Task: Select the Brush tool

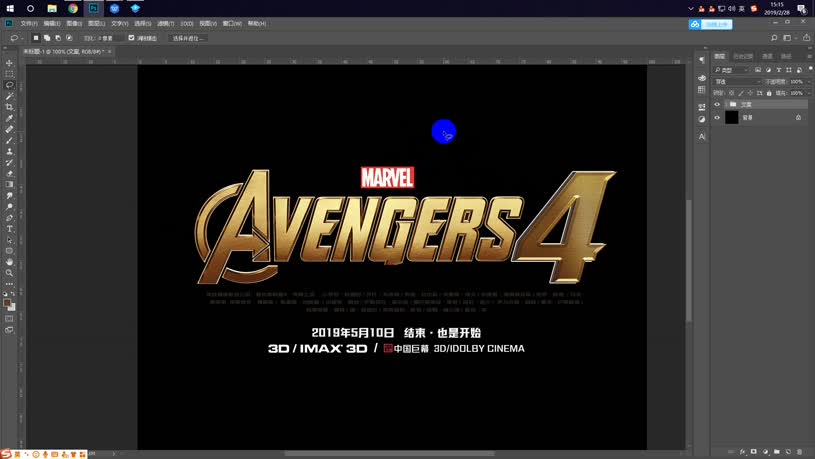Action: point(9,140)
